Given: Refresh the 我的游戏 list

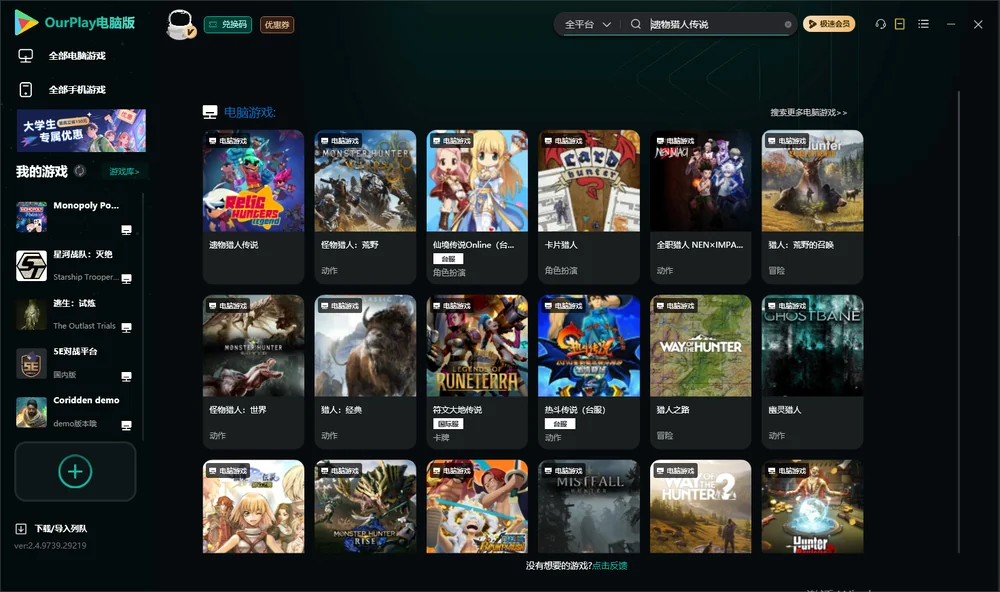Looking at the screenshot, I should pos(80,171).
